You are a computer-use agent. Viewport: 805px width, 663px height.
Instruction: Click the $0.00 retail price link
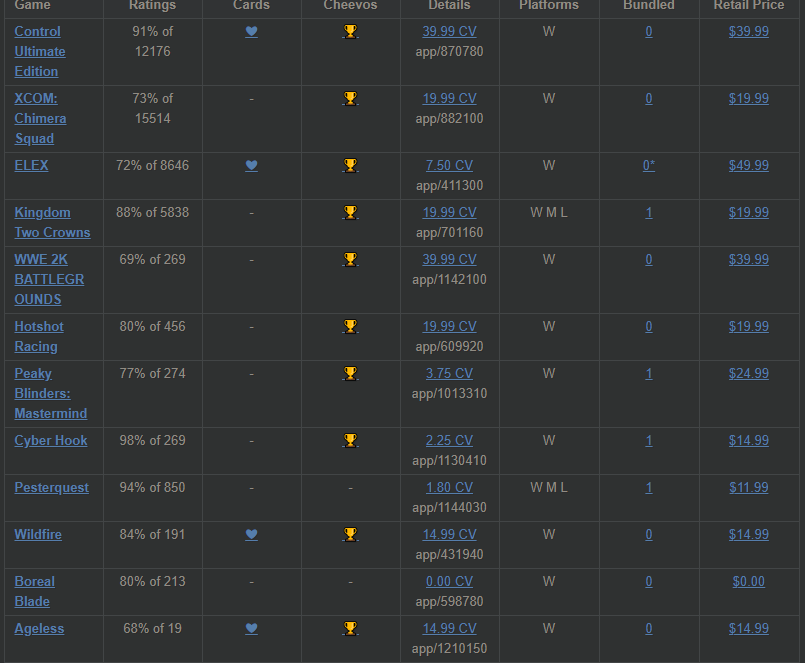pyautogui.click(x=749, y=581)
